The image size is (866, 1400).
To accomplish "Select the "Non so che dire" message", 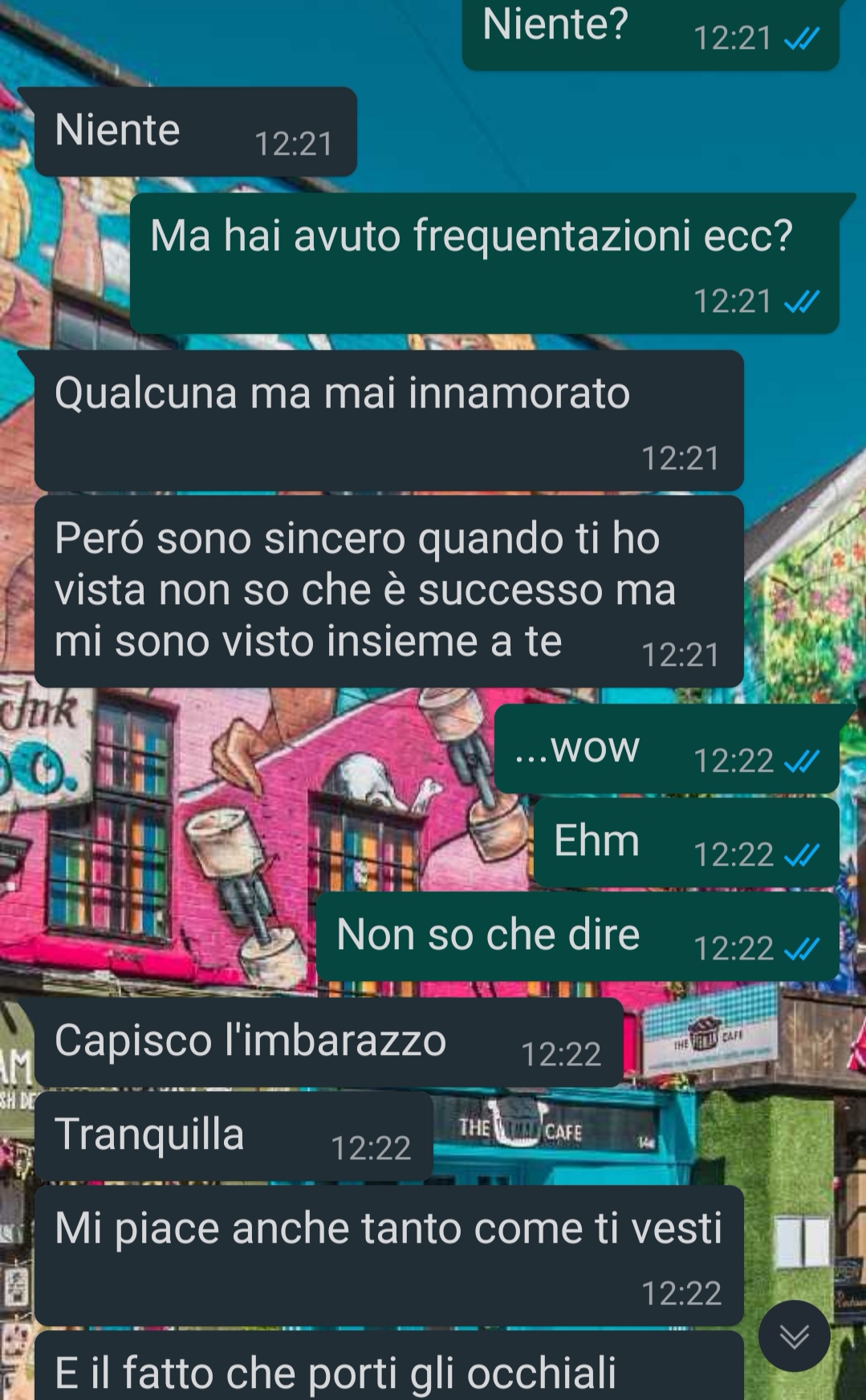I will (x=578, y=936).
